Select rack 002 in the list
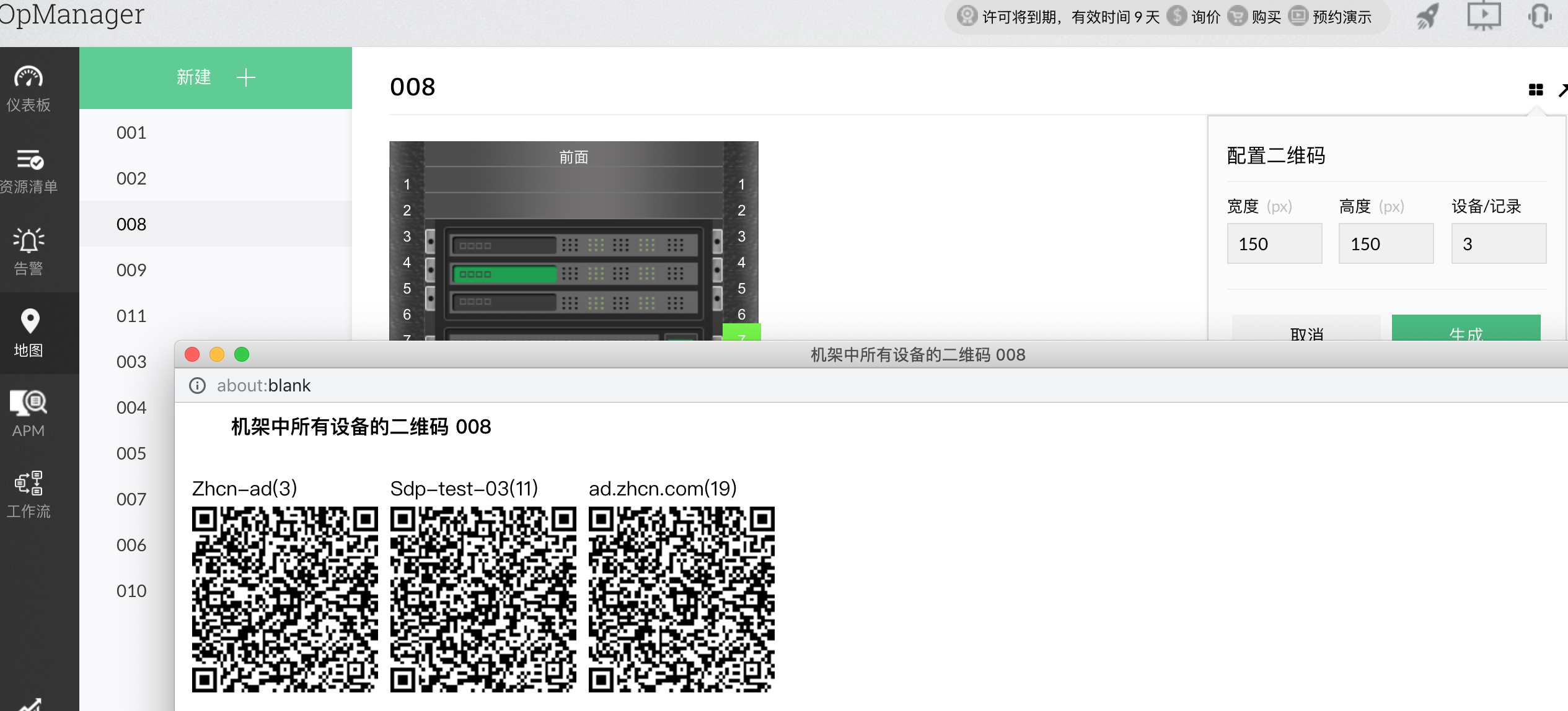Image resolution: width=1568 pixels, height=711 pixels. pos(216,178)
